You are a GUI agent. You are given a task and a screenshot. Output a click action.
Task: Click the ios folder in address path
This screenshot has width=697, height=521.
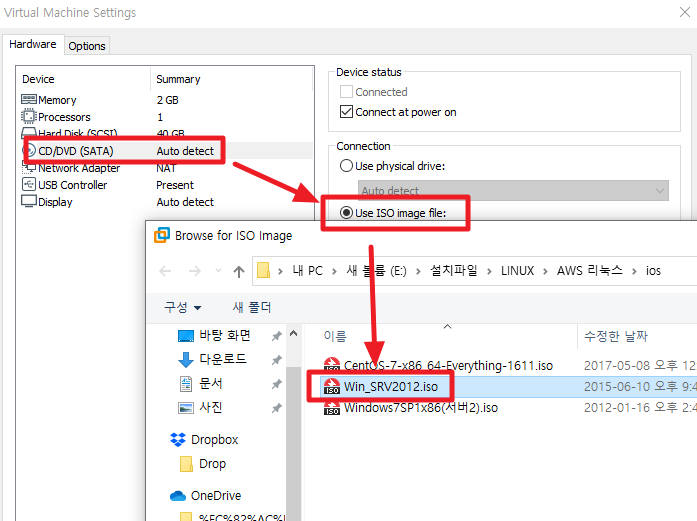point(653,271)
